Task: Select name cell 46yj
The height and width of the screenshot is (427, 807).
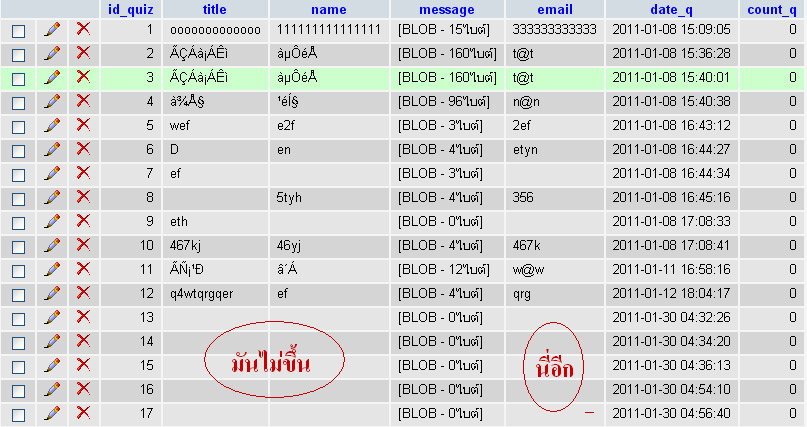Action: click(x=289, y=246)
